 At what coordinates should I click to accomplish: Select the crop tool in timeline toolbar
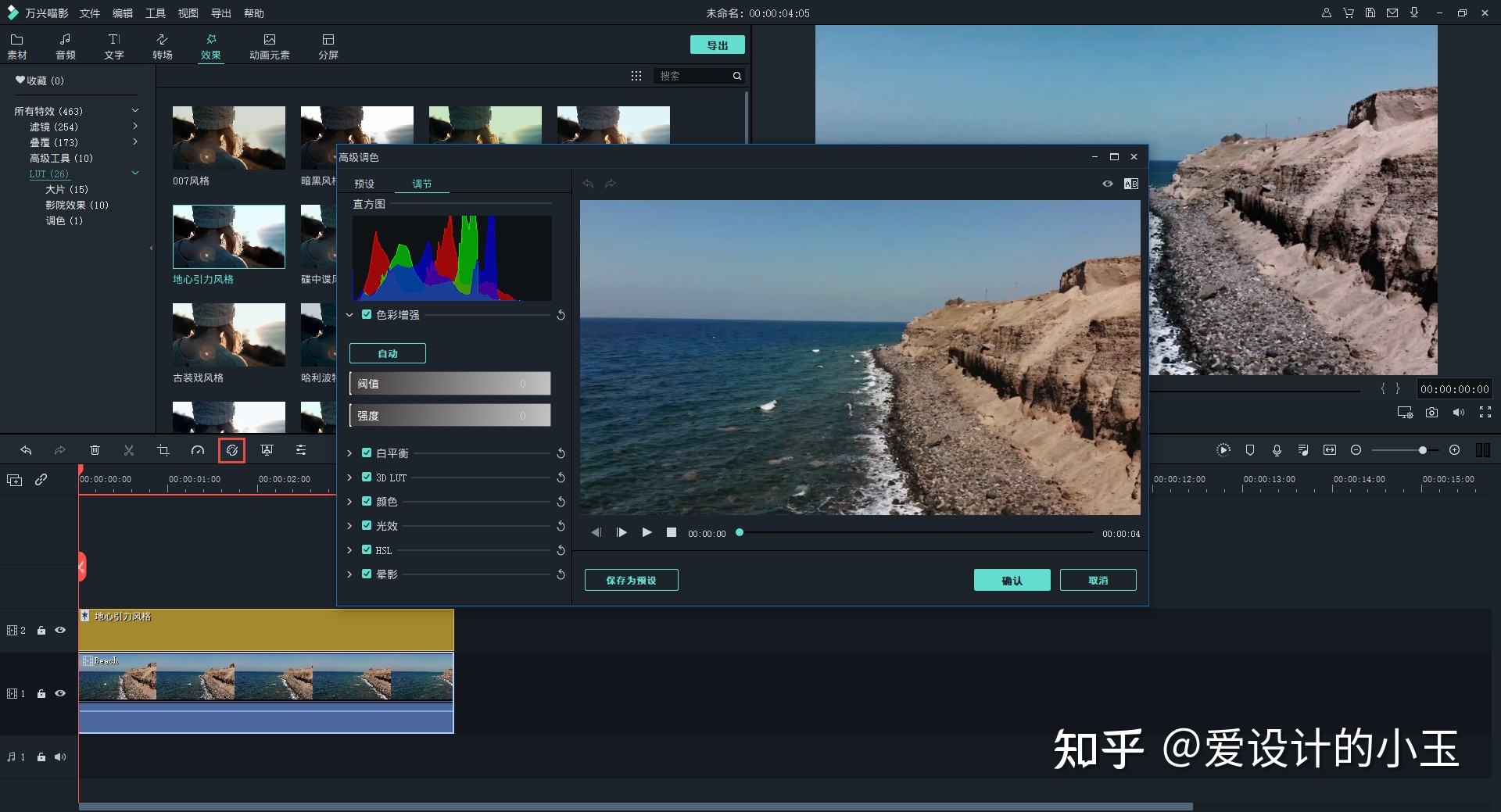[x=163, y=450]
